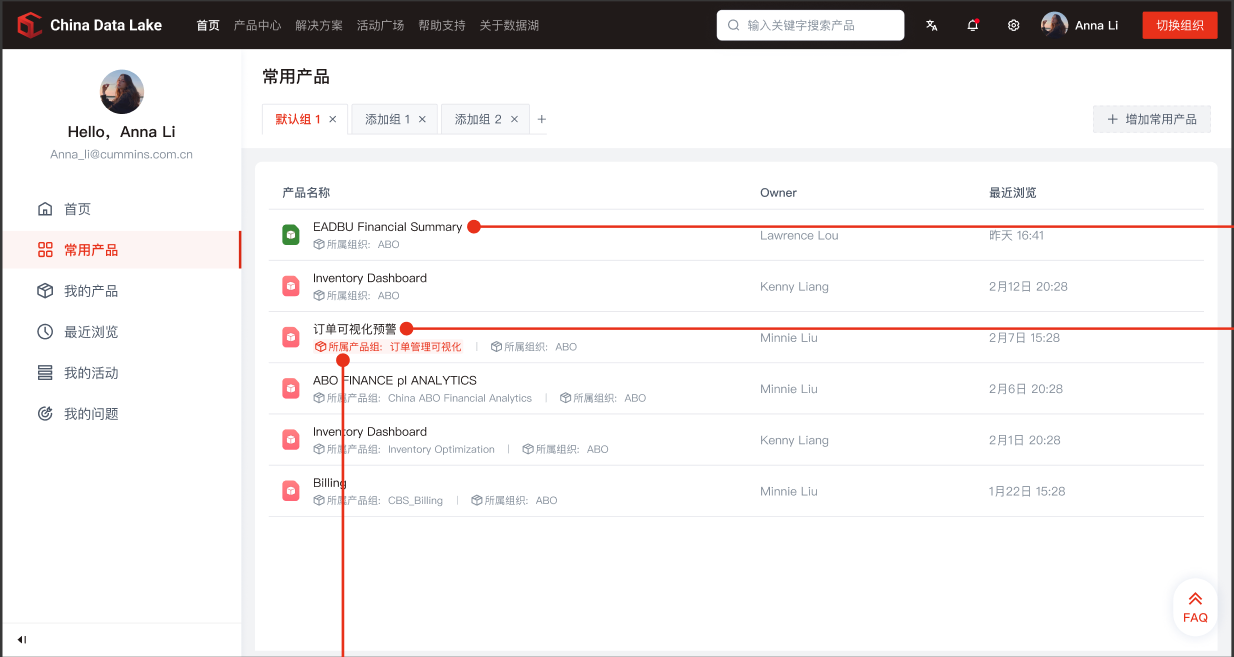Open settings gear in header

(1013, 25)
